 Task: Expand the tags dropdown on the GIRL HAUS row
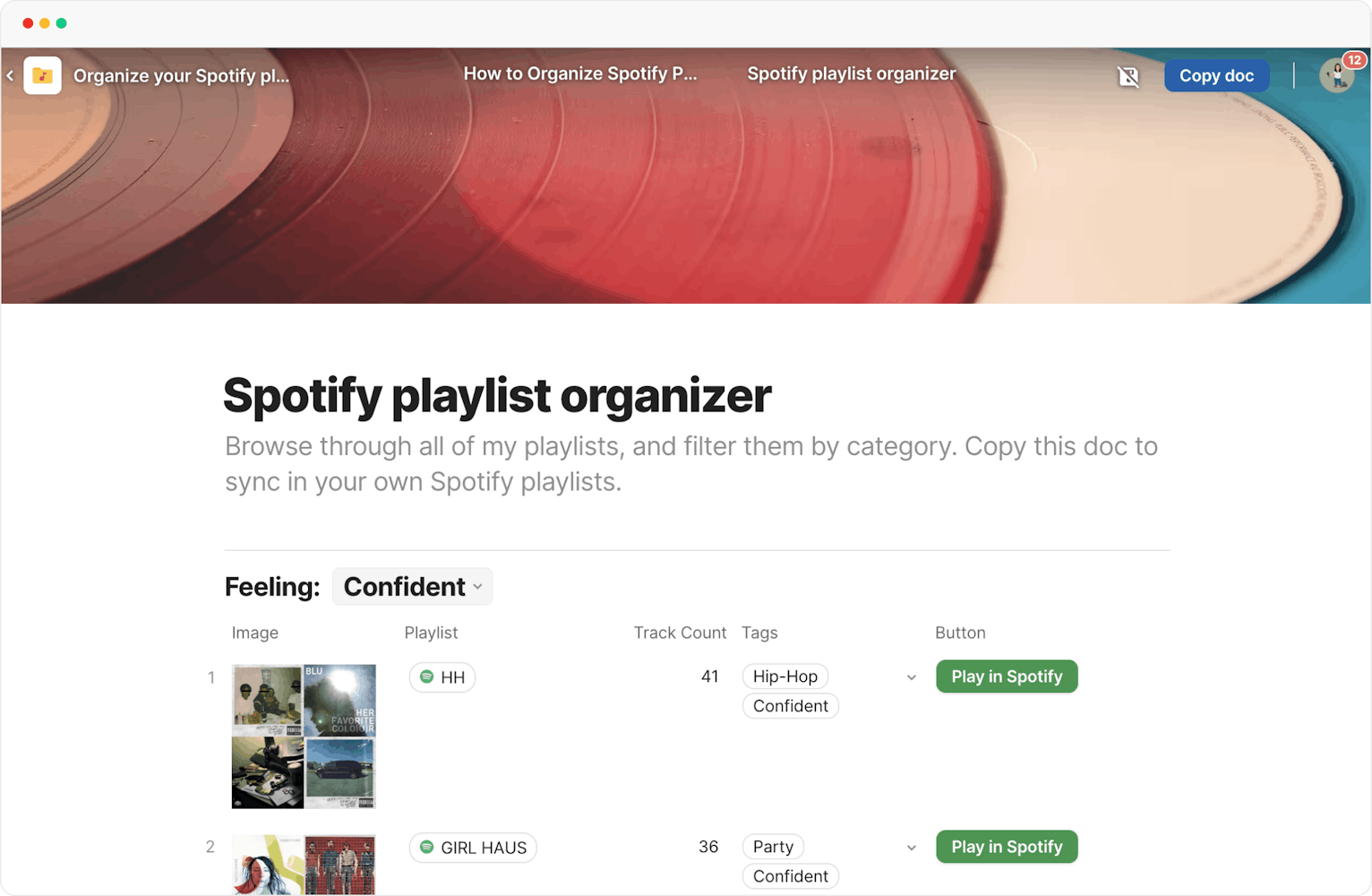click(911, 848)
